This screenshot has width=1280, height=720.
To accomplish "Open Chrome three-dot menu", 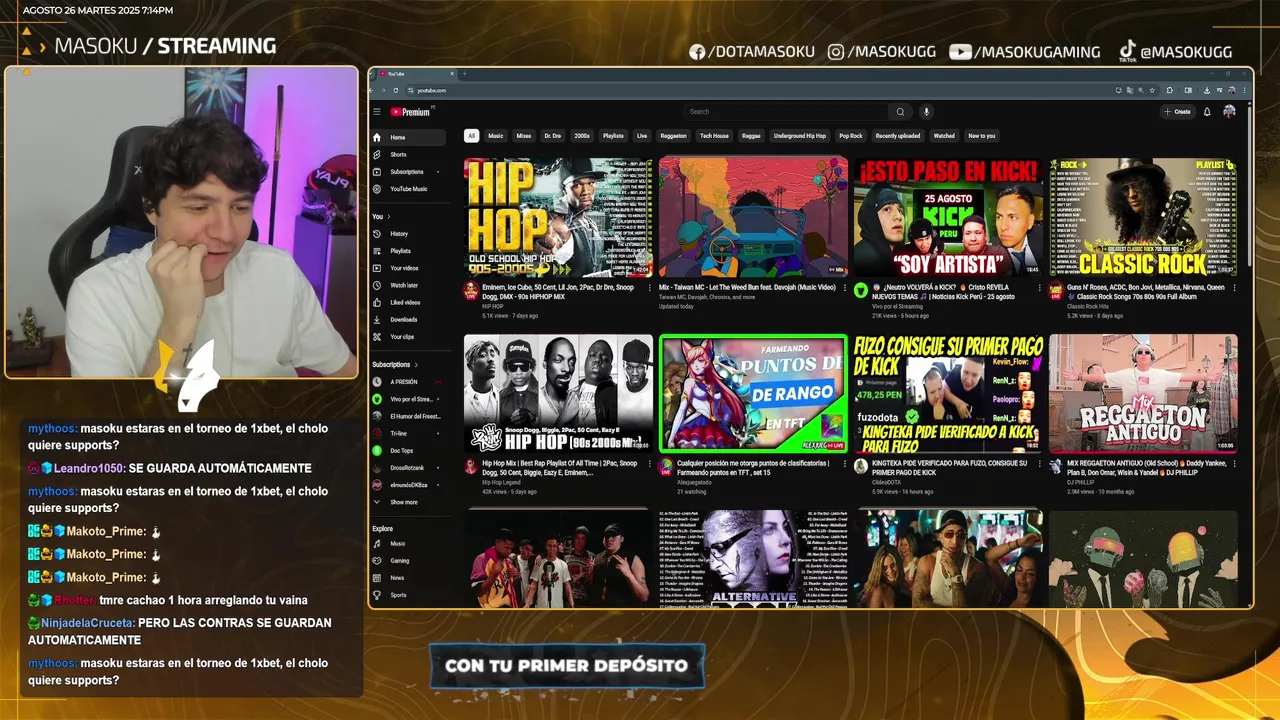I will (x=1243, y=90).
